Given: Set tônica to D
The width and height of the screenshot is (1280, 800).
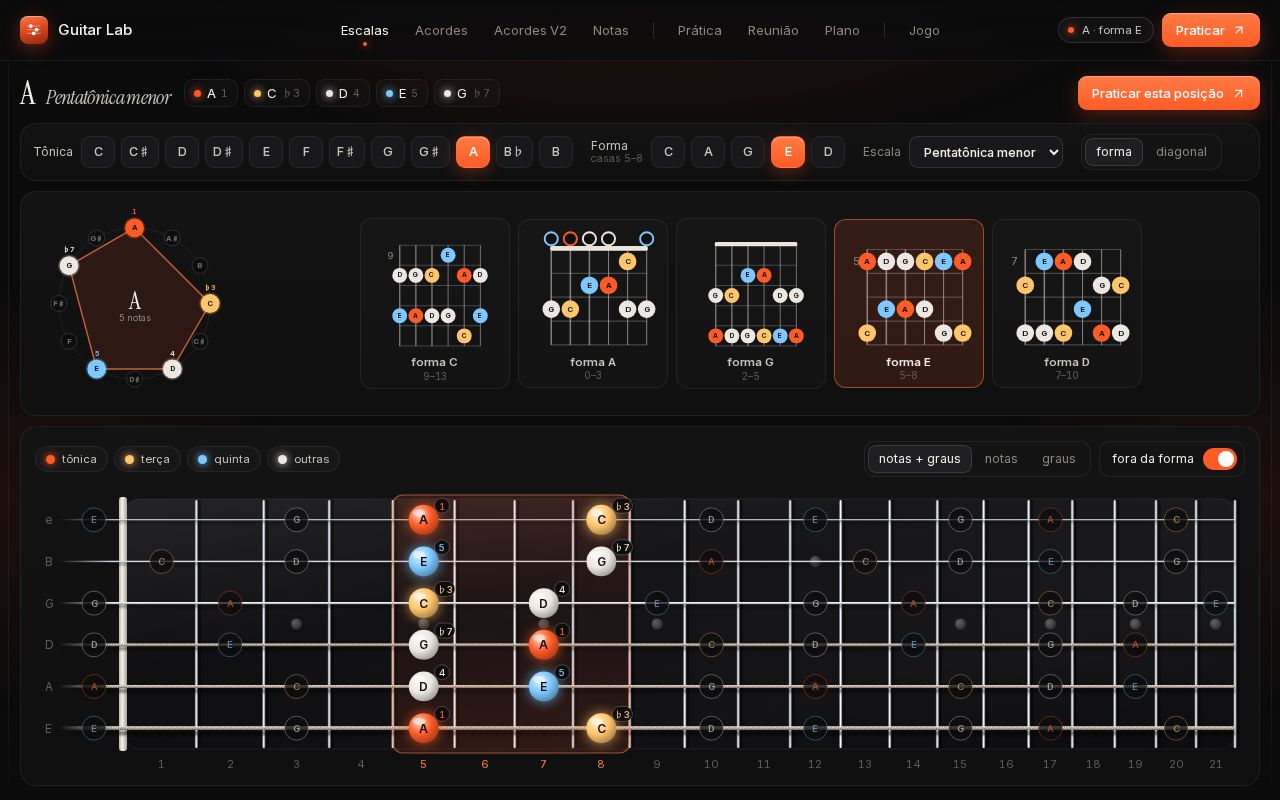Looking at the screenshot, I should 182,152.
